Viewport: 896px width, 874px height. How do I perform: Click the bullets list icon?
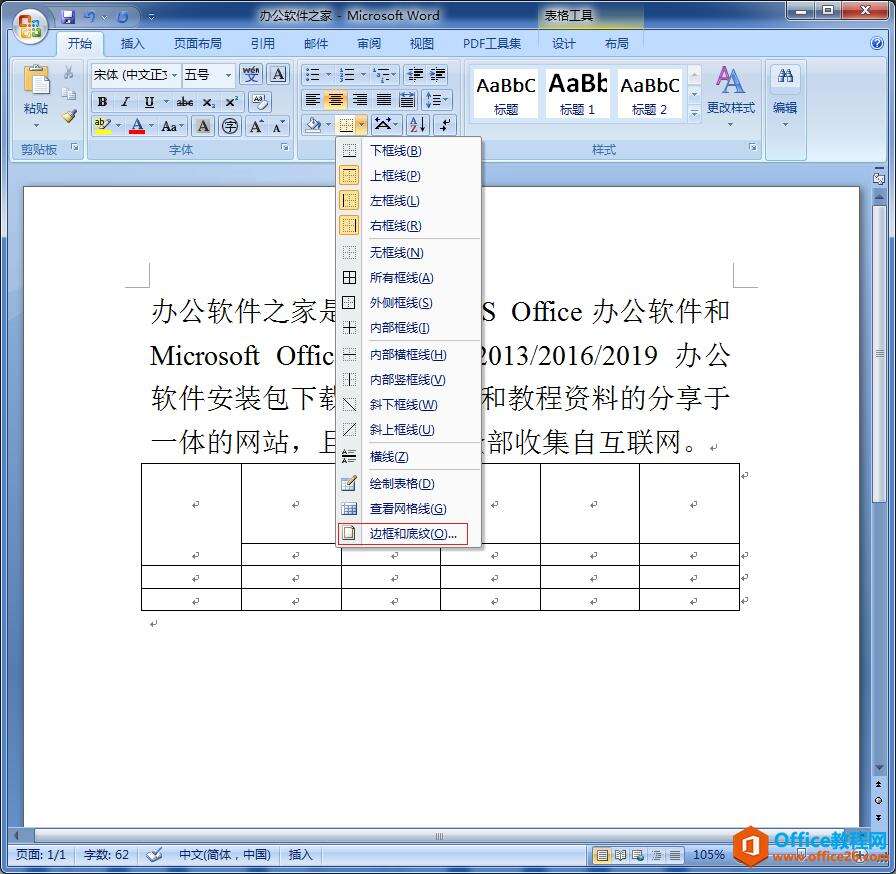coord(313,74)
